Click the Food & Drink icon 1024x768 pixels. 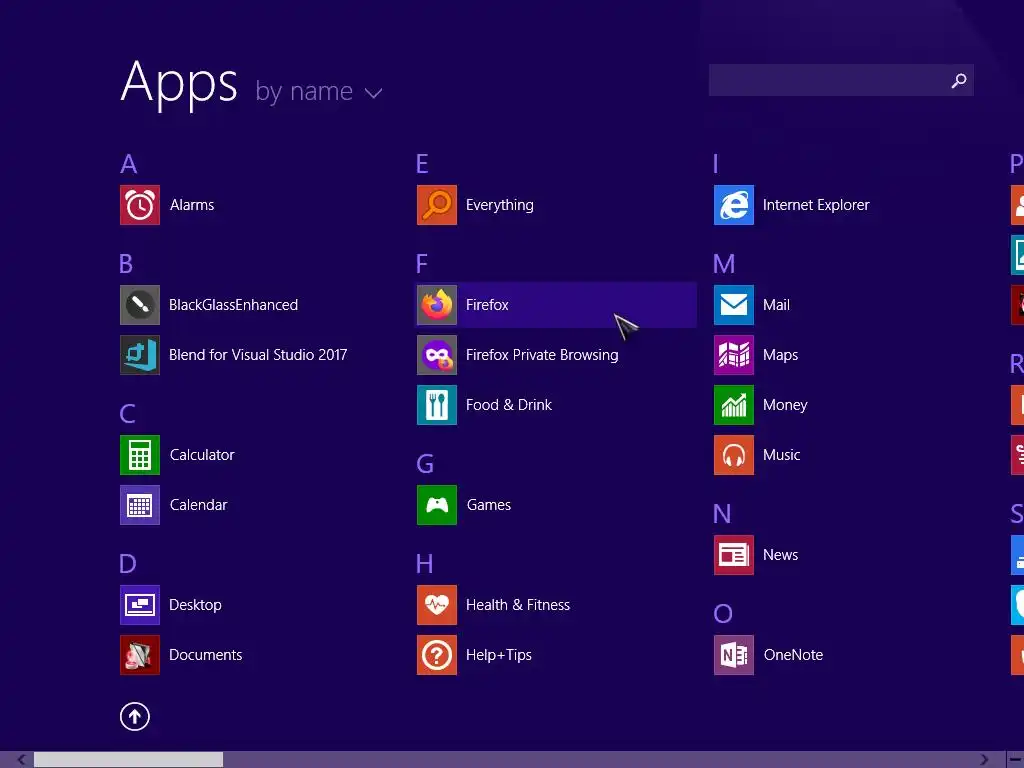[437, 405]
